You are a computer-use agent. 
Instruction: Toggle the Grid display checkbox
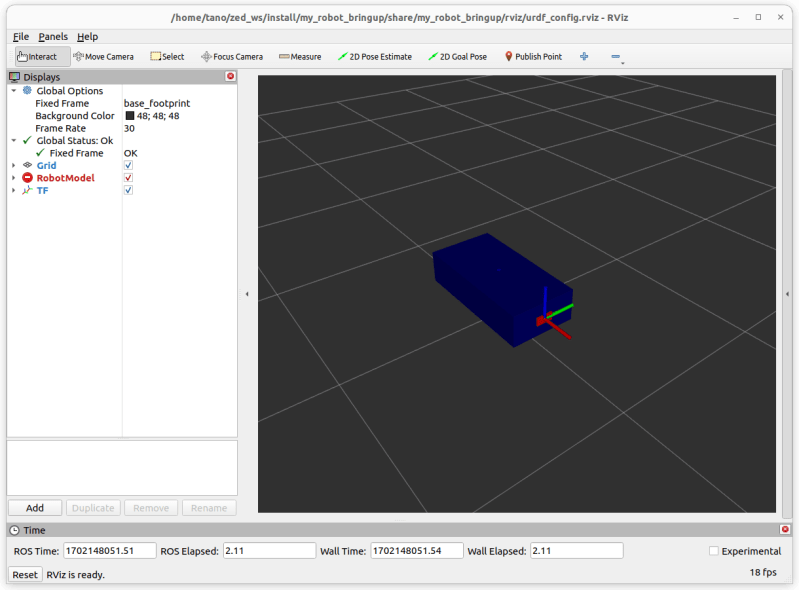(x=128, y=165)
